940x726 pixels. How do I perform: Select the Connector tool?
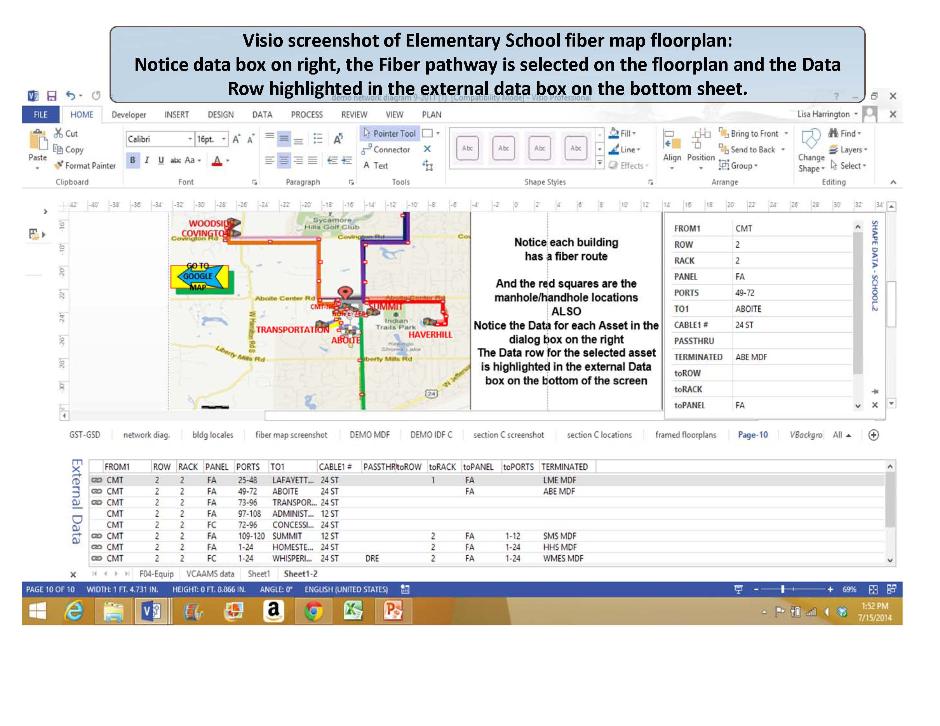[x=386, y=149]
